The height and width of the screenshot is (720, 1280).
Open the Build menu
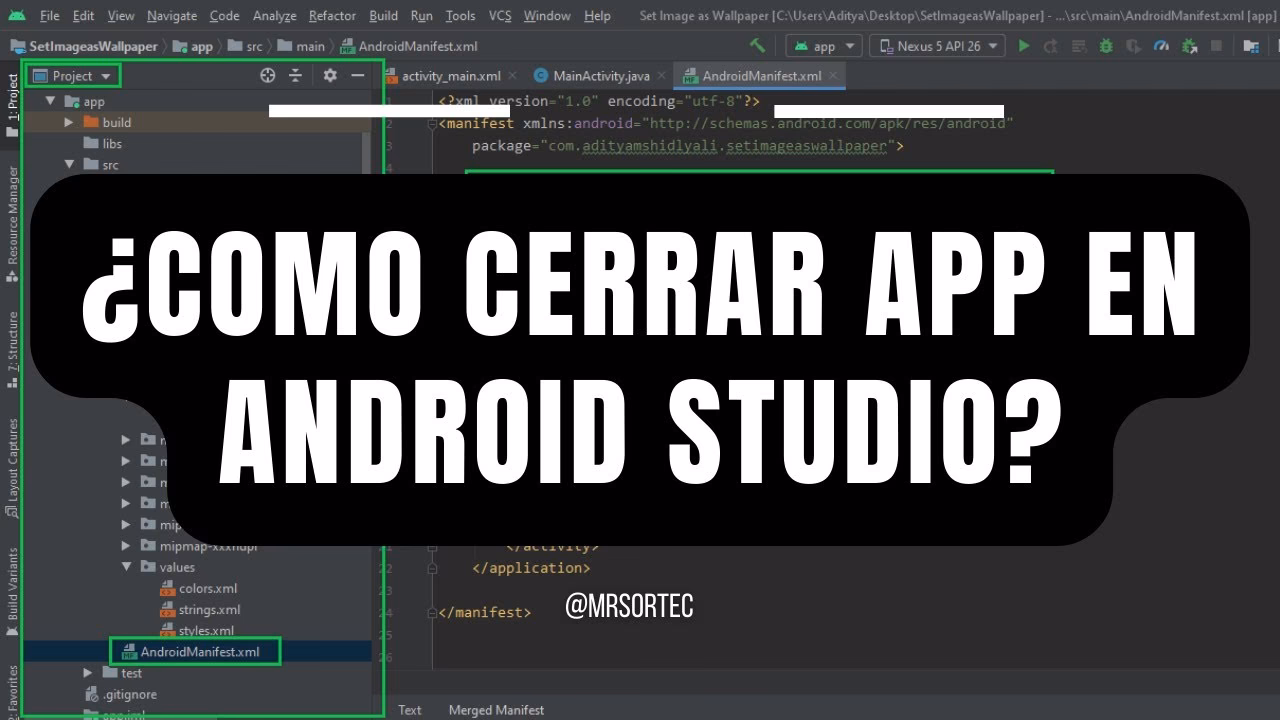tap(383, 15)
